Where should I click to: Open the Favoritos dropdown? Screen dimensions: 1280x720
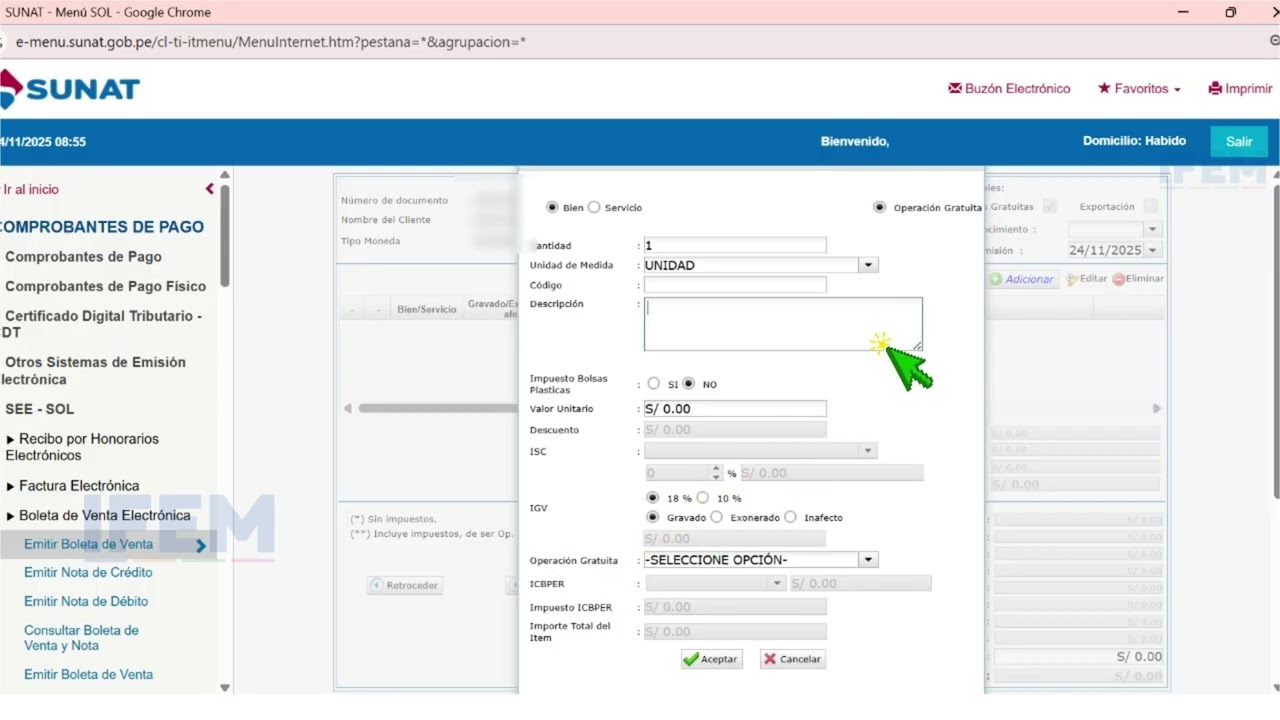pyautogui.click(x=1139, y=89)
